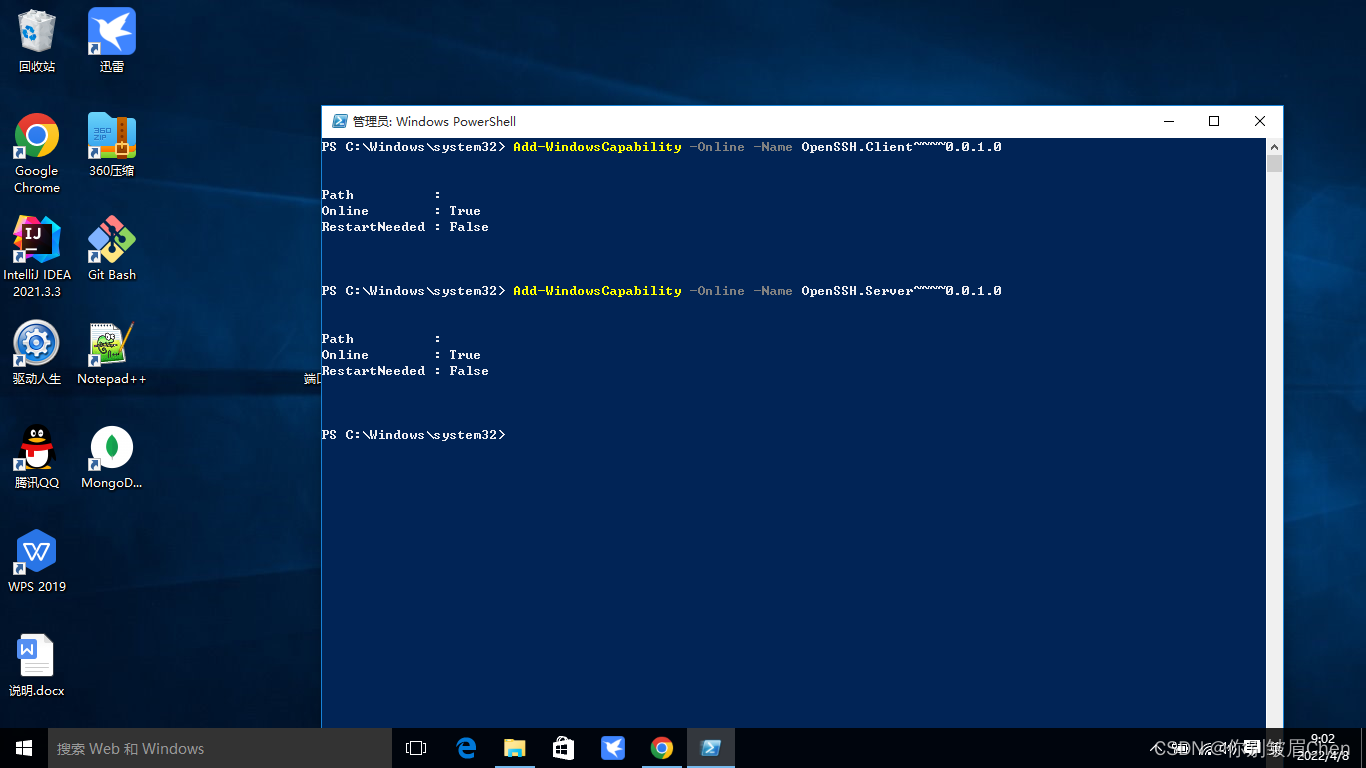Launch WPS 2019 desktop shortcut
The image size is (1366, 768).
(37, 552)
